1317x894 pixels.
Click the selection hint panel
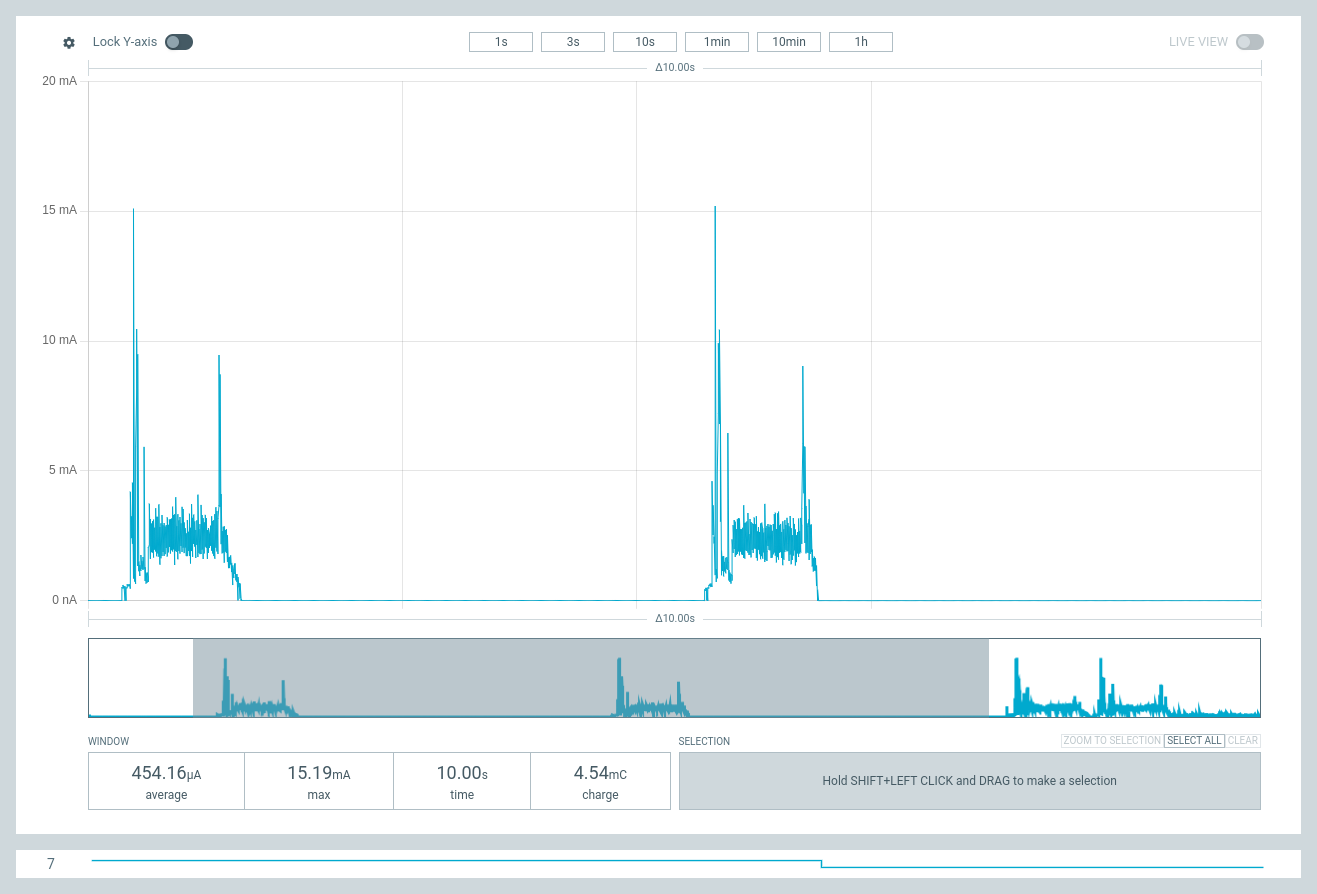pos(970,781)
